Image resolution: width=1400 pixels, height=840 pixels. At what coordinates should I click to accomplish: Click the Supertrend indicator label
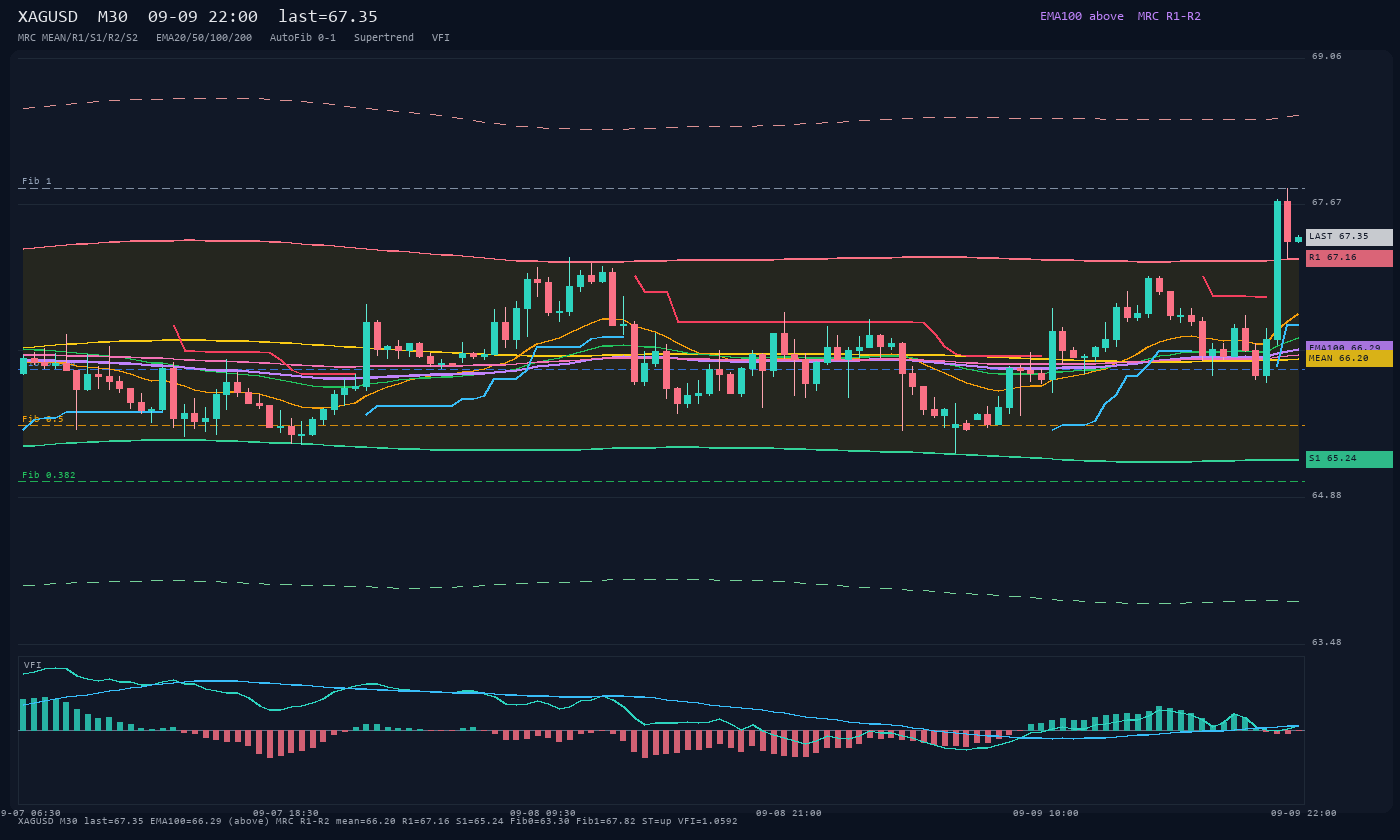pyautogui.click(x=384, y=38)
